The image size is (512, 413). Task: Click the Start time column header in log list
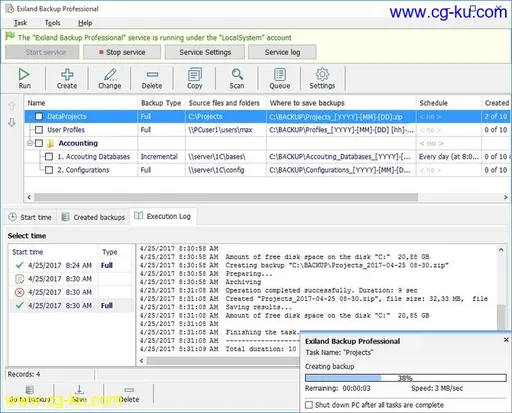[54, 252]
